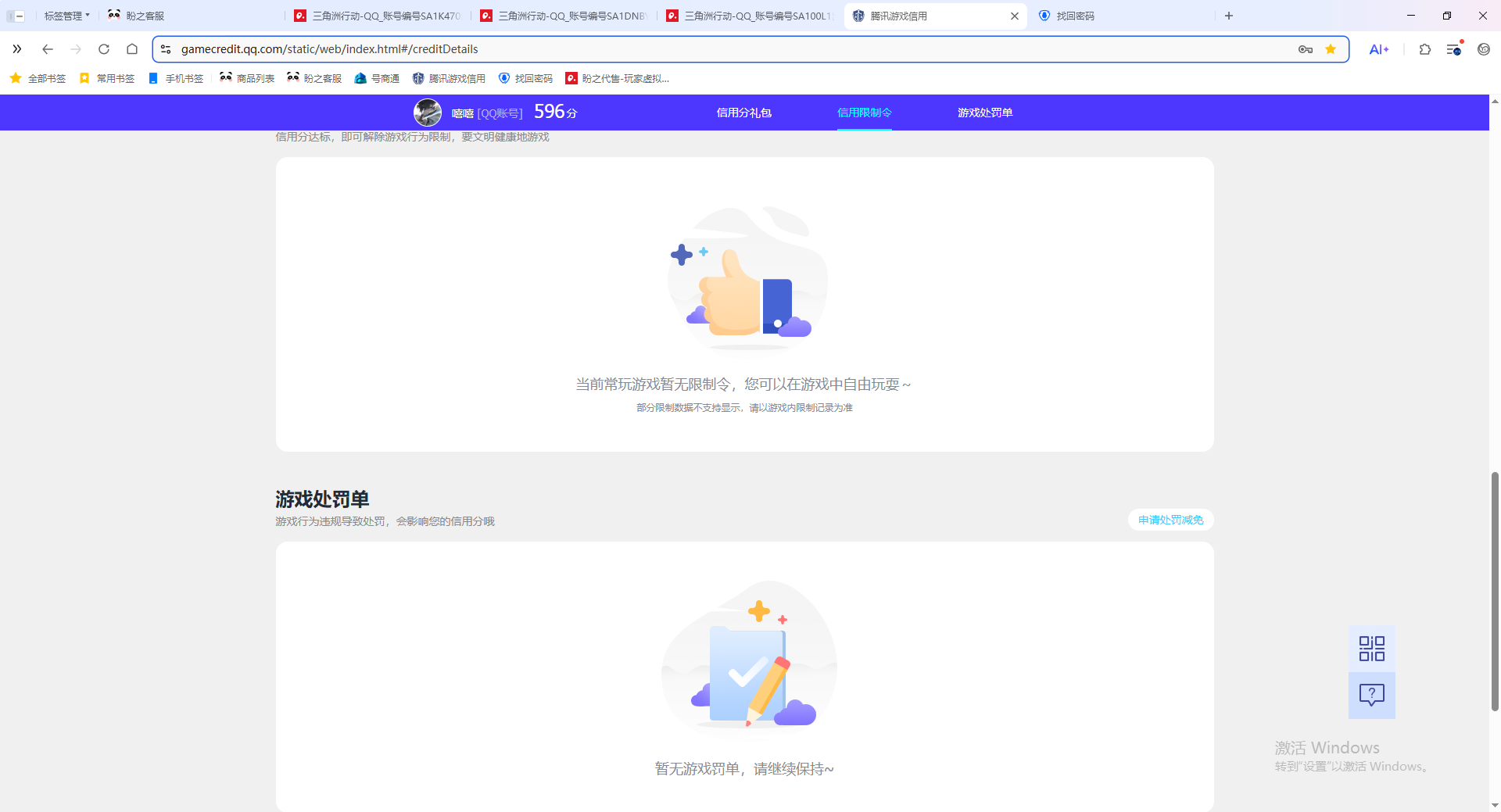The width and height of the screenshot is (1501, 812).
Task: Open the QR code panel on the page
Action: tap(1370, 647)
